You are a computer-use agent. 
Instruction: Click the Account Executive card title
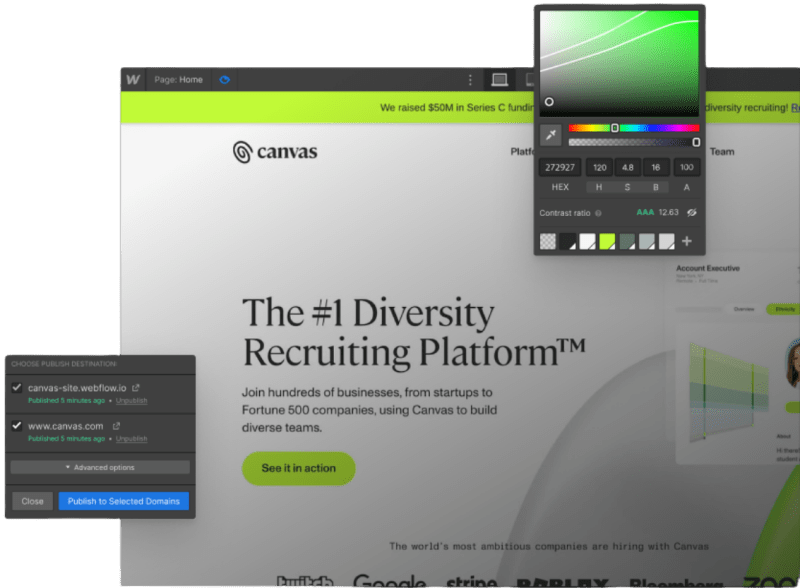pos(708,268)
